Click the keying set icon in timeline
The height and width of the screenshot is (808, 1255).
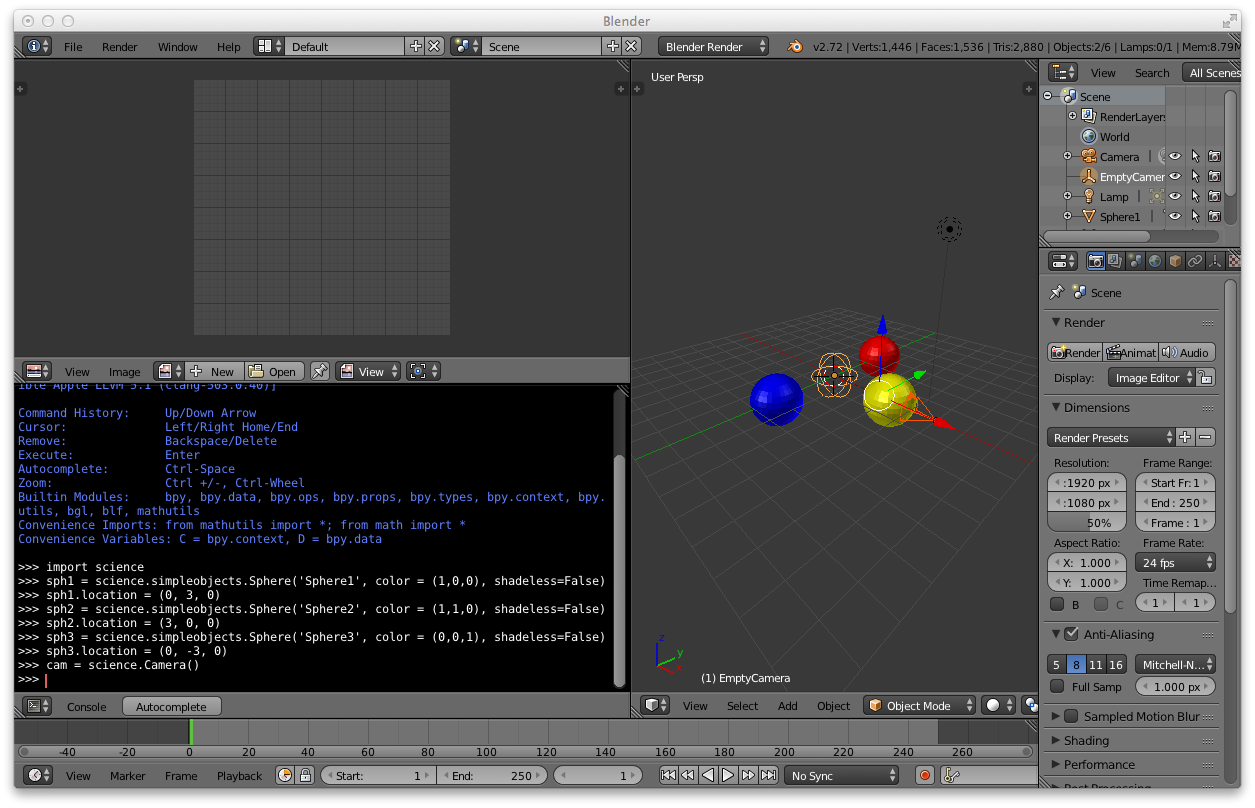tap(951, 775)
